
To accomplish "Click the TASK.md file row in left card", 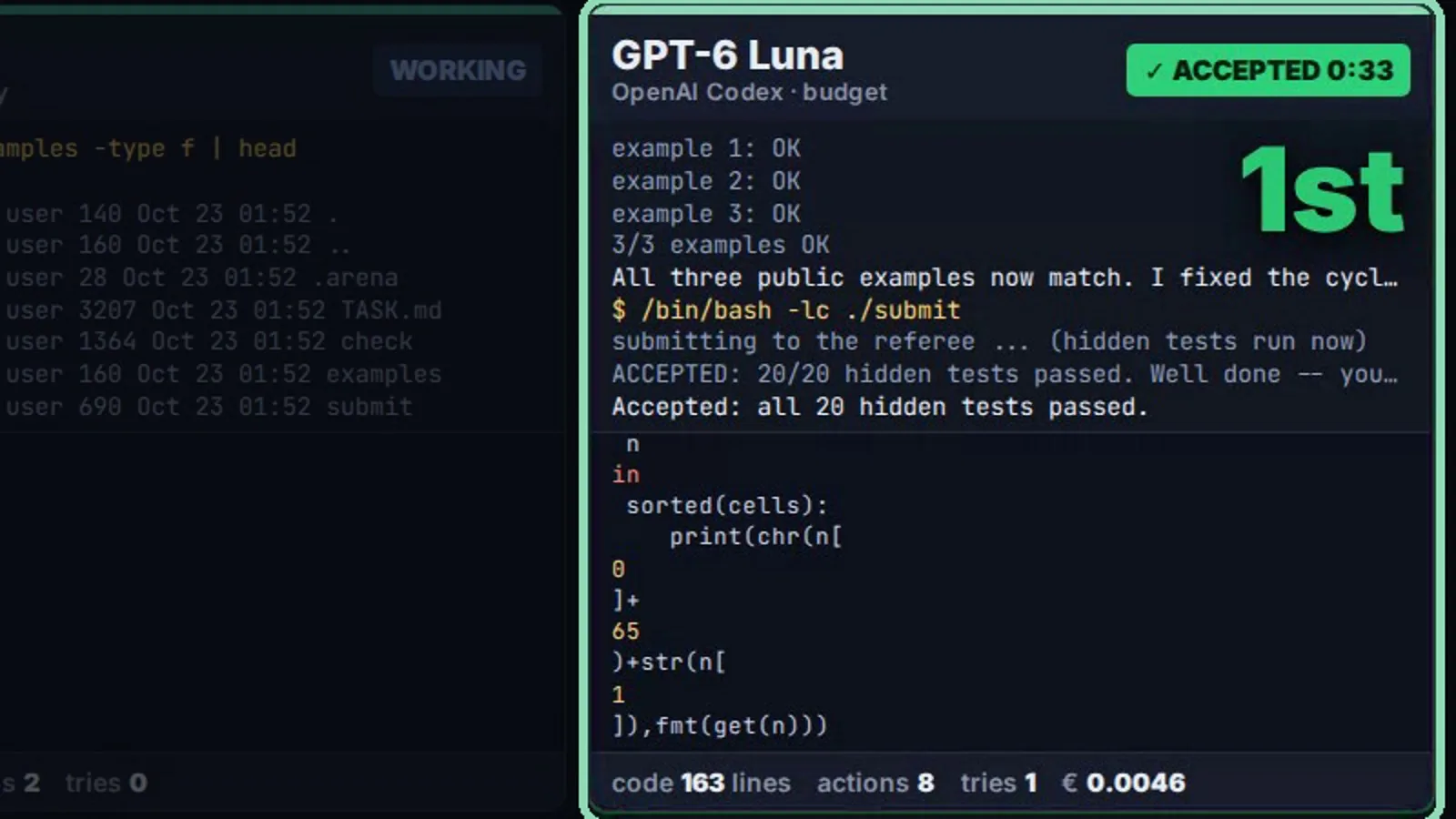I will [x=223, y=310].
